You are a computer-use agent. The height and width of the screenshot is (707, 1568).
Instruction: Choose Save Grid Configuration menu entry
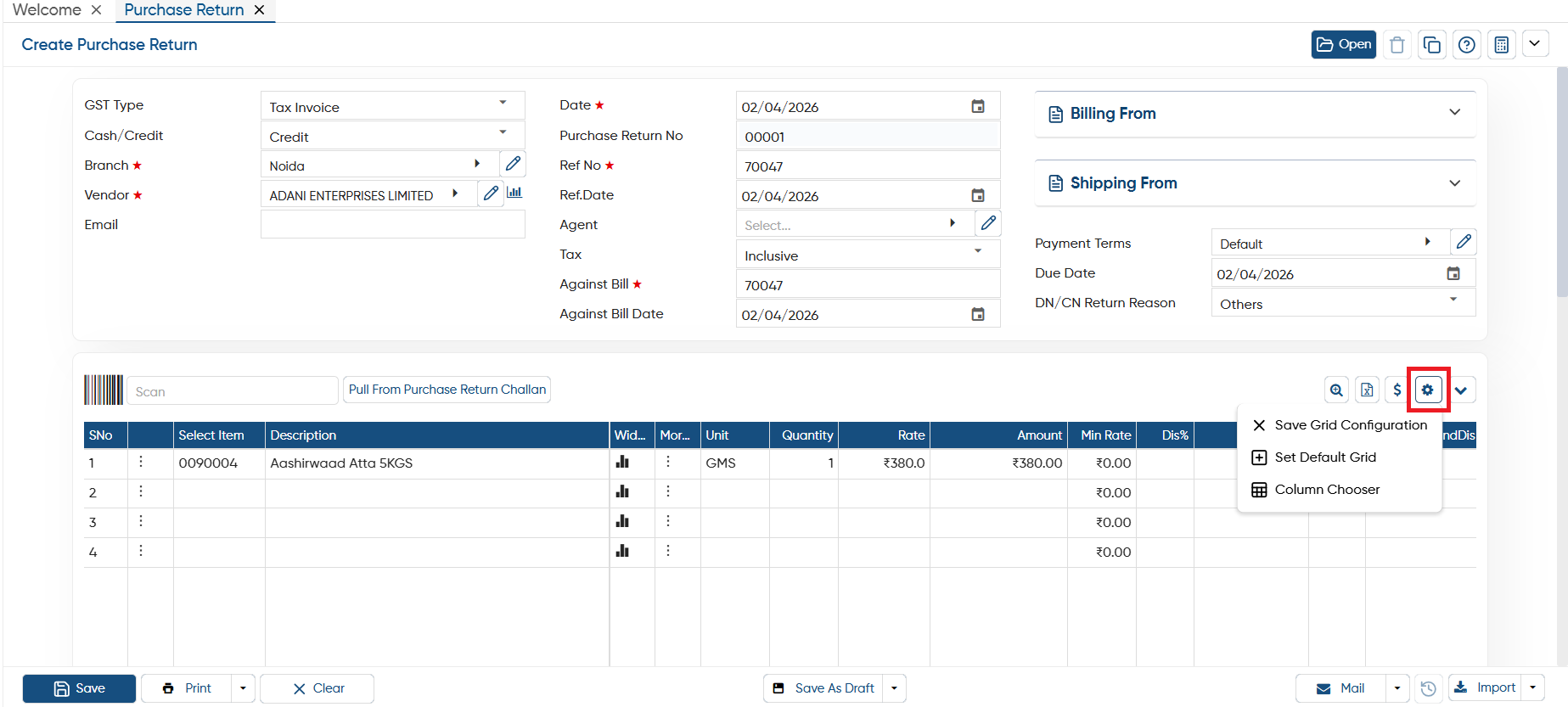click(1340, 425)
